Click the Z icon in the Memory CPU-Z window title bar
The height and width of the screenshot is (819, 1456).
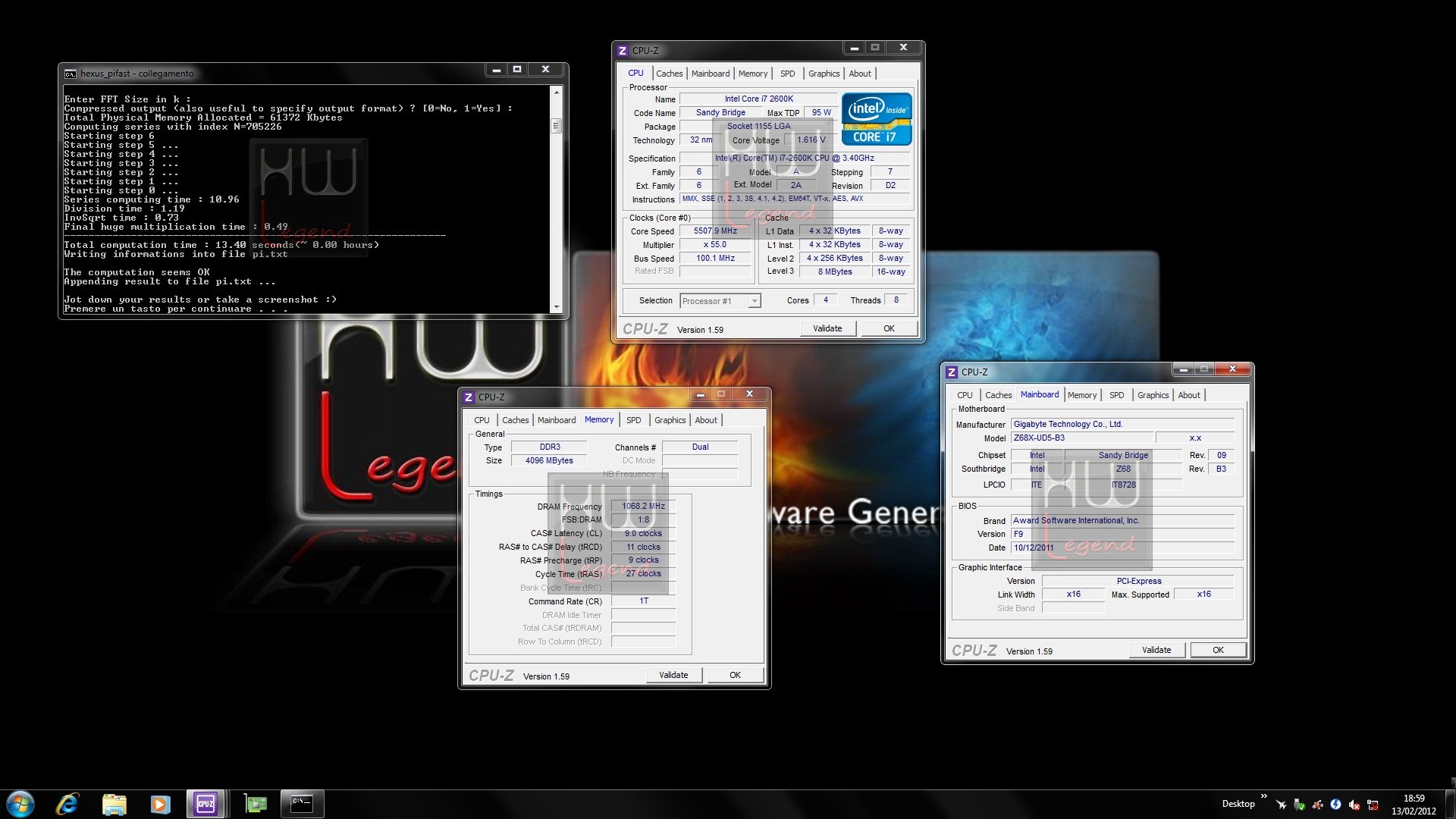click(469, 397)
